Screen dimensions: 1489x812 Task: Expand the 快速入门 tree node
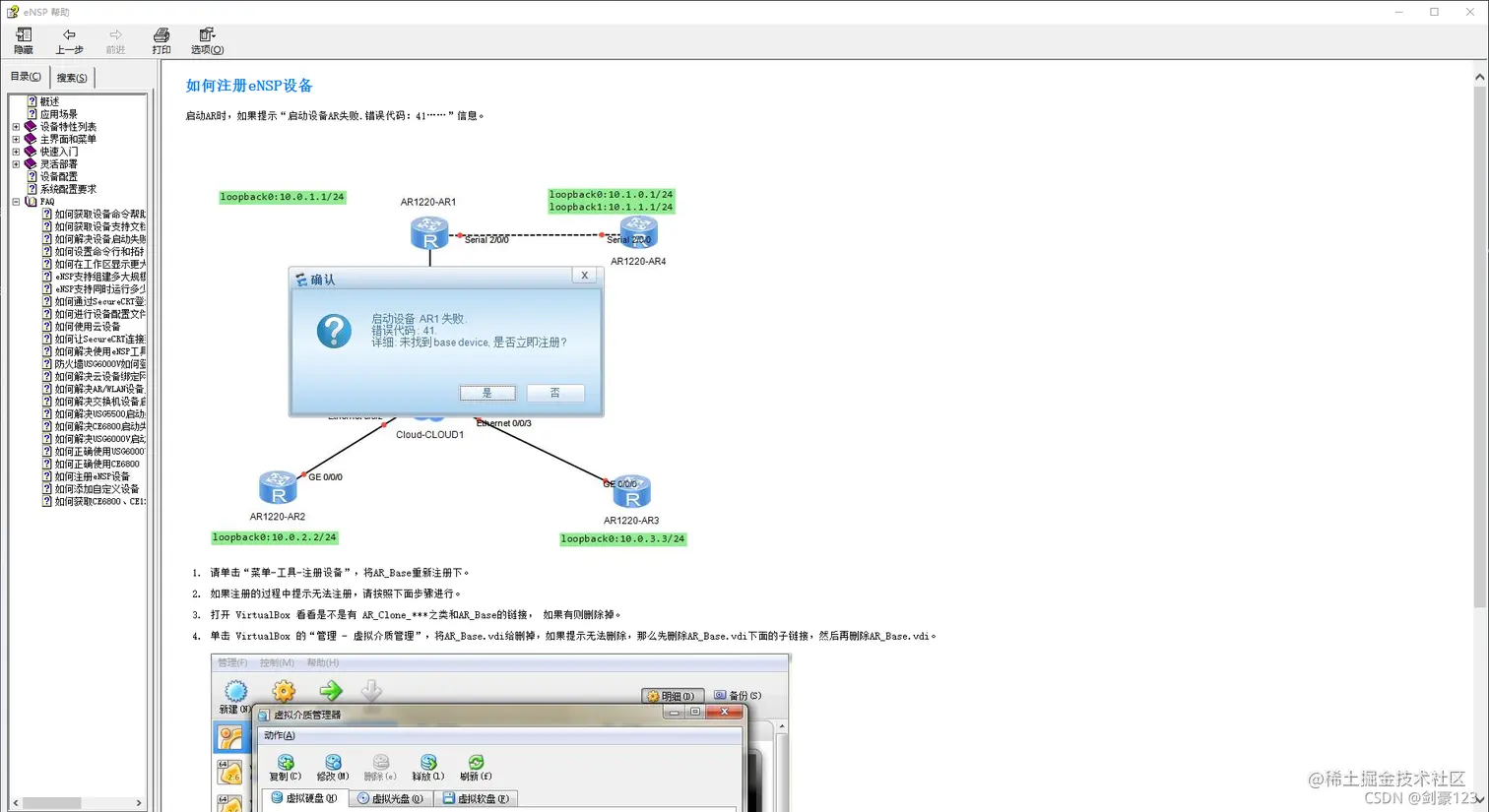16,152
